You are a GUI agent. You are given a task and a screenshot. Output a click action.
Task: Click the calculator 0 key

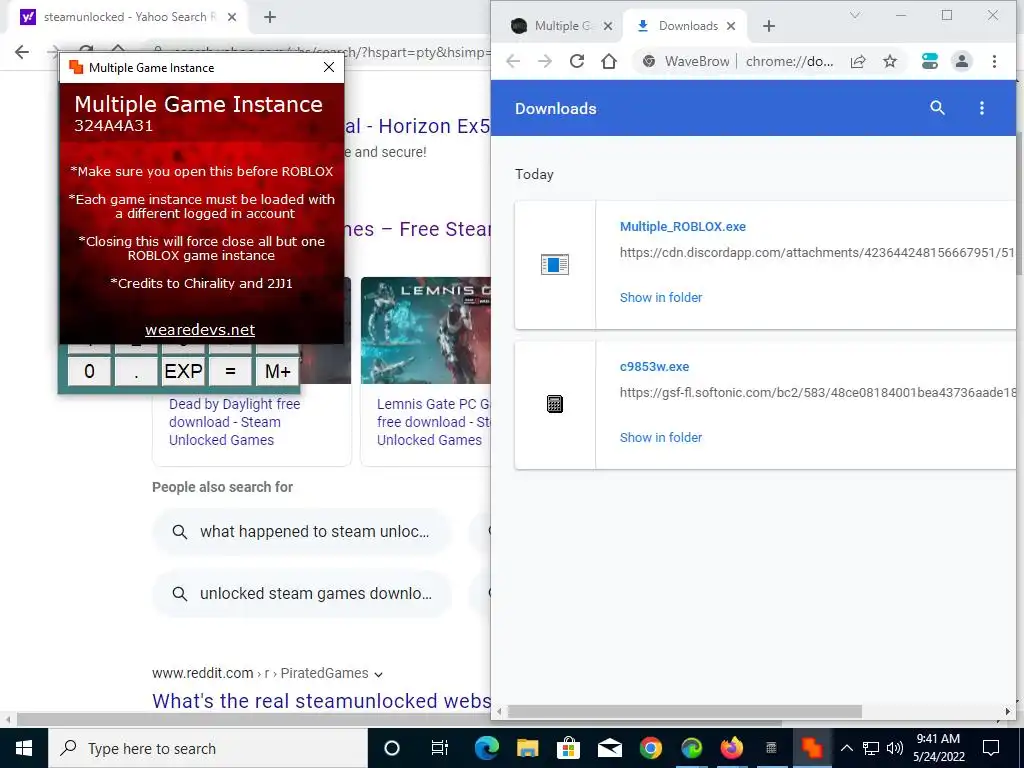coord(89,371)
